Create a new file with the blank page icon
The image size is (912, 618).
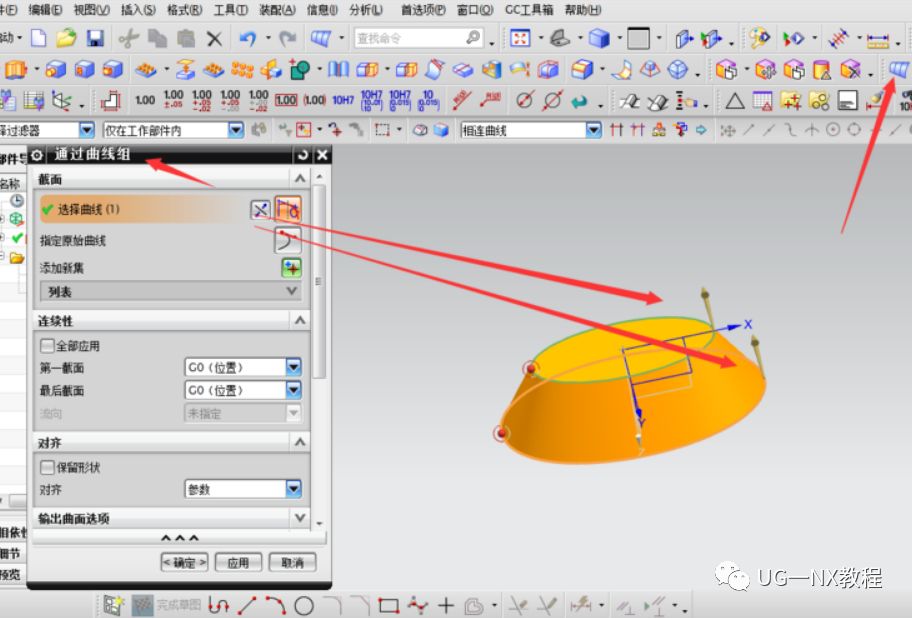[38, 38]
